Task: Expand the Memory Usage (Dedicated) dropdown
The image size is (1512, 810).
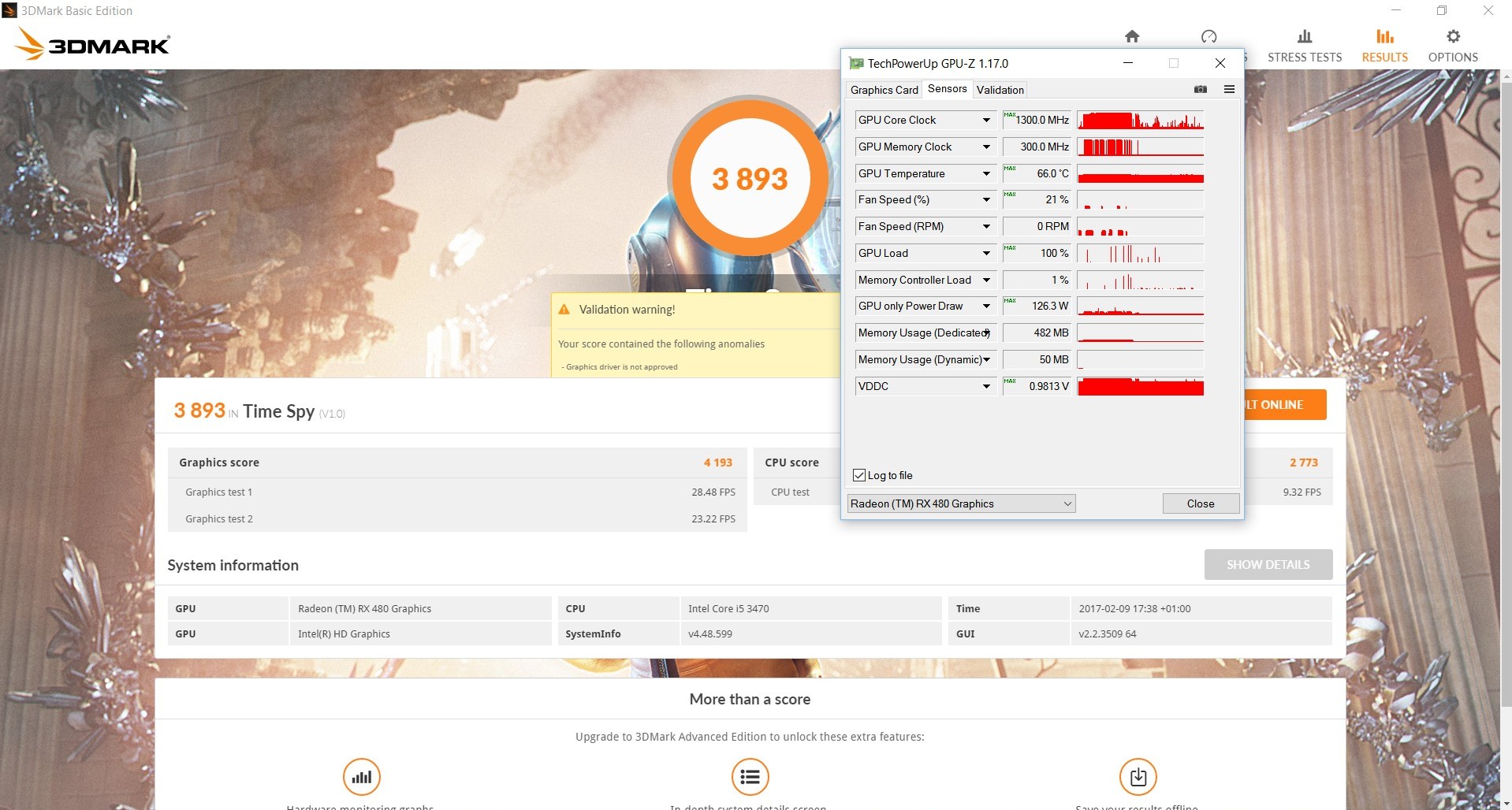Action: click(x=986, y=333)
